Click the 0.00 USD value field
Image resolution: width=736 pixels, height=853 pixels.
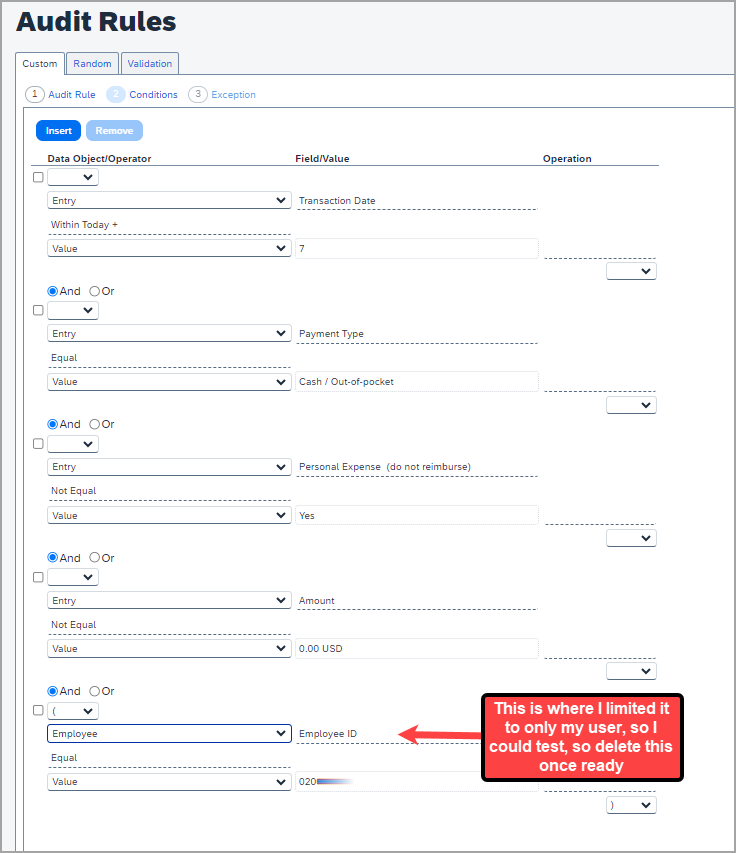pos(417,648)
